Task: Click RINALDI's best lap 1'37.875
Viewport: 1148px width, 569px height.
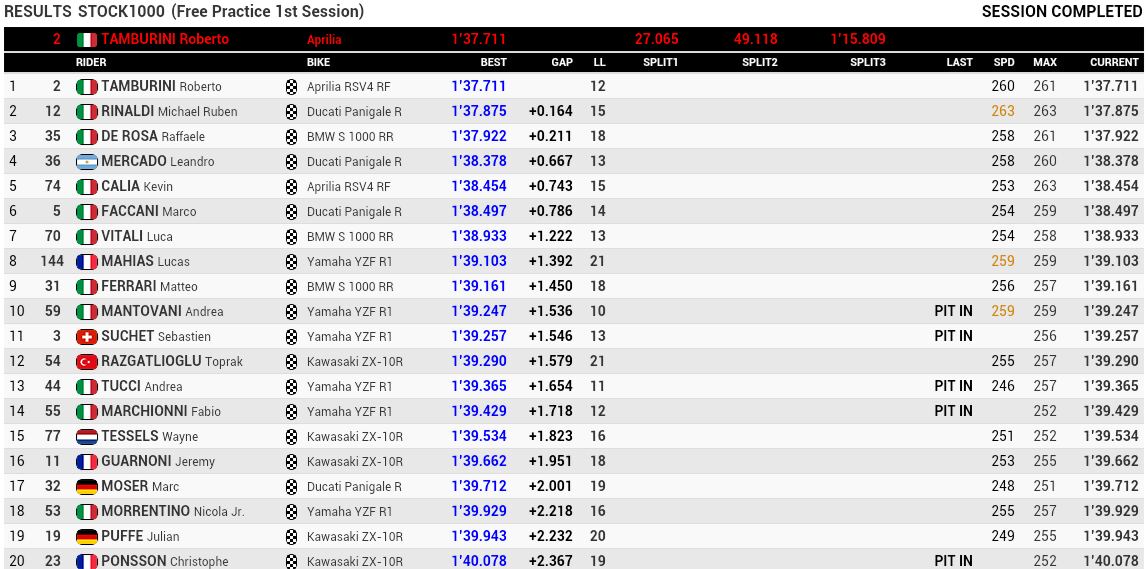Action: coord(479,112)
